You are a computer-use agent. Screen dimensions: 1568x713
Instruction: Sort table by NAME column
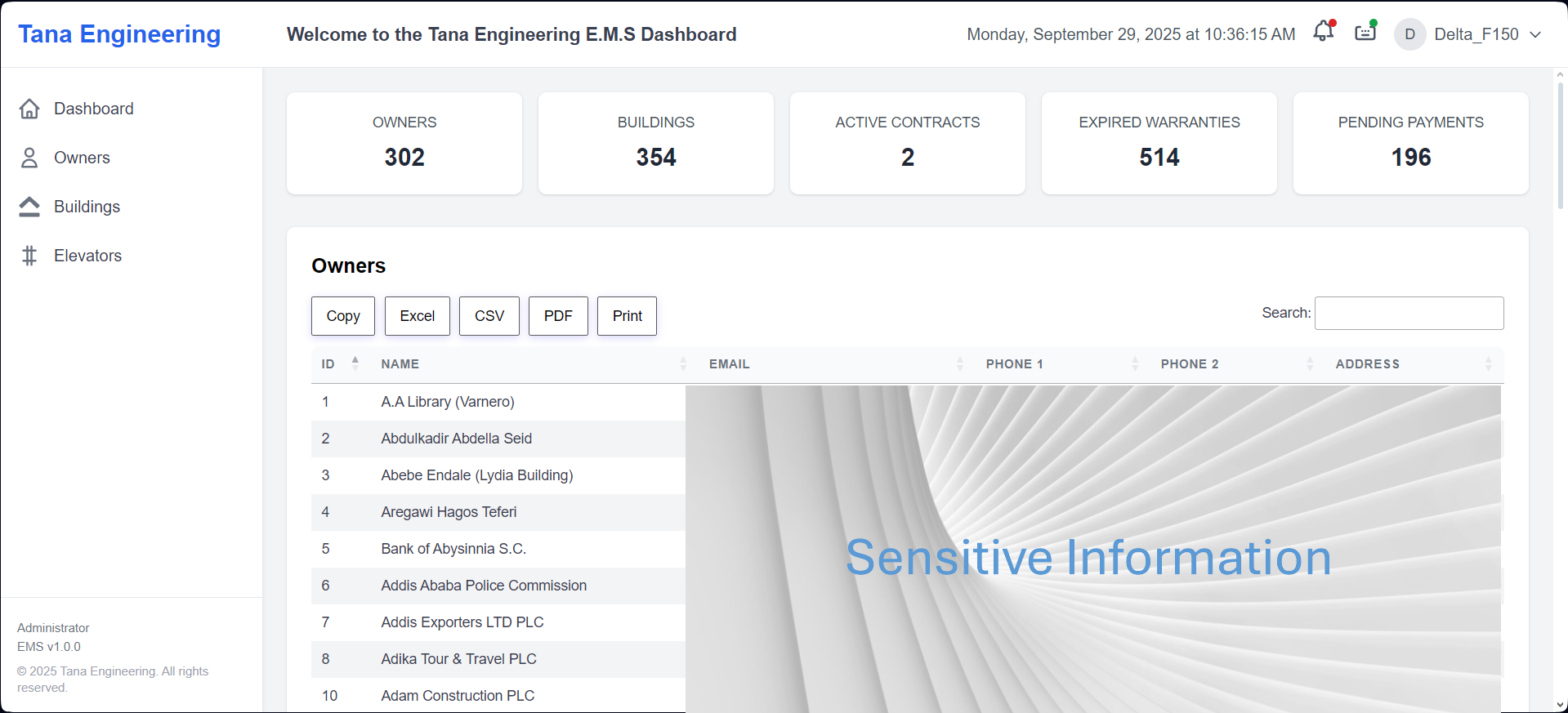point(534,364)
